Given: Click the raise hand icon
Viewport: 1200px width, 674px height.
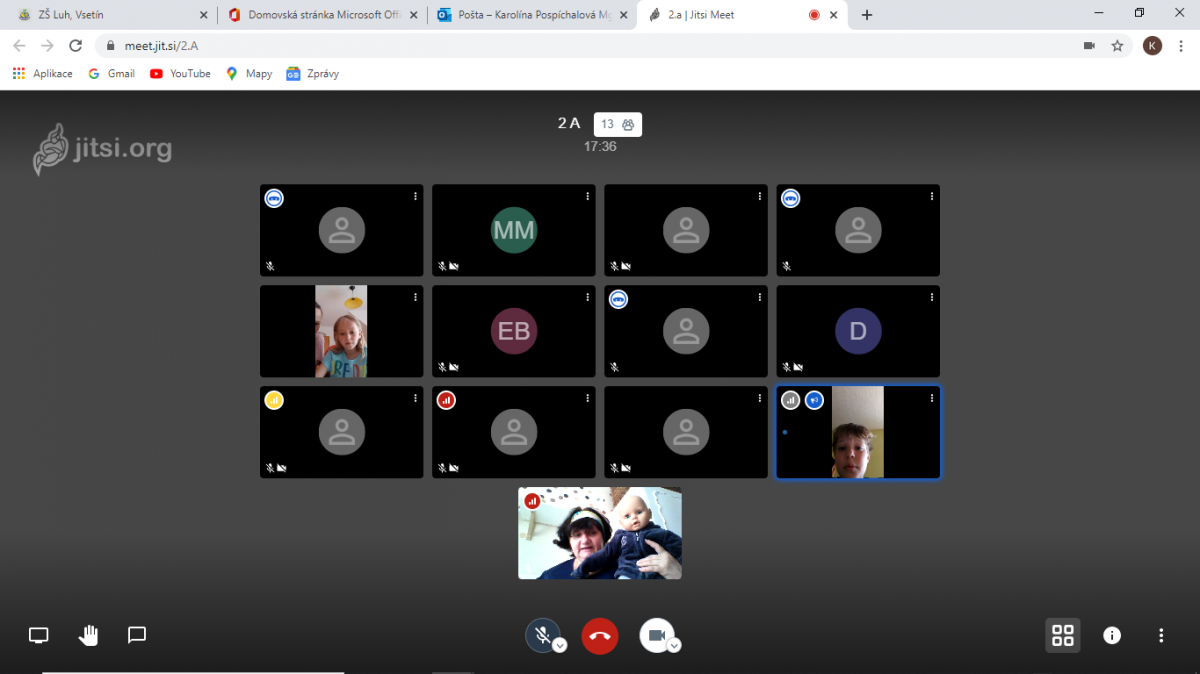Looking at the screenshot, I should (x=89, y=635).
